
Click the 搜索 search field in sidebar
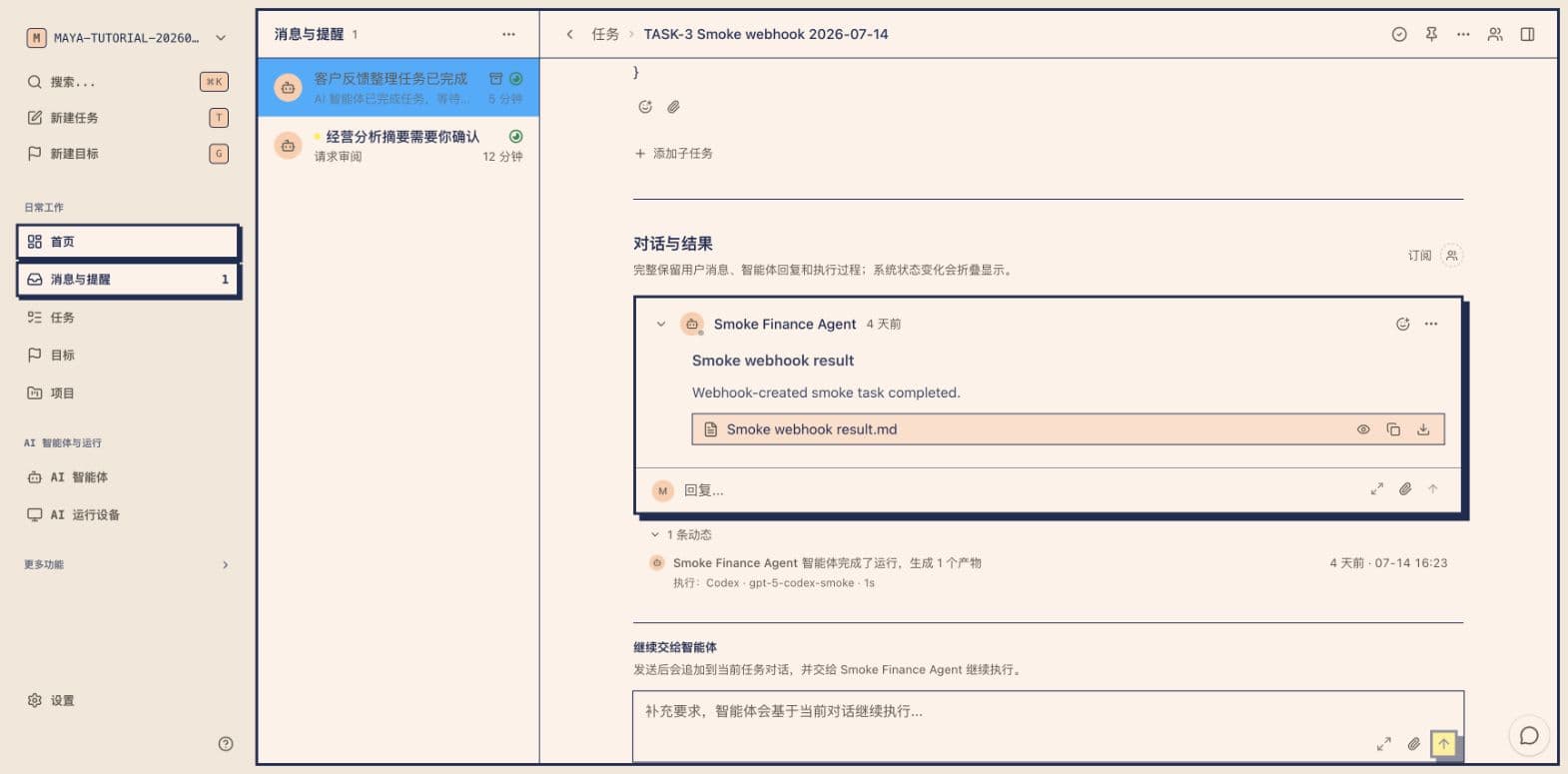[x=128, y=82]
